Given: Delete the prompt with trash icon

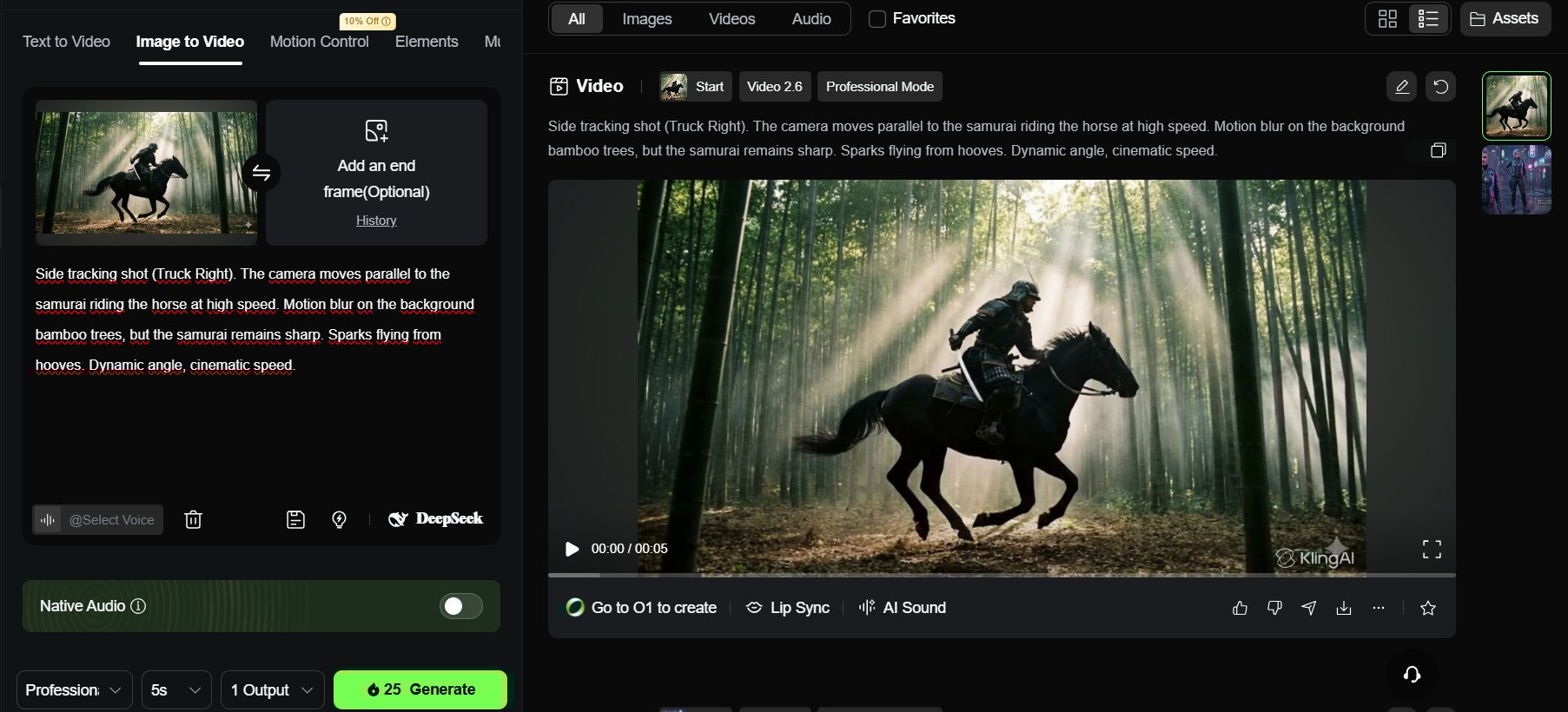Looking at the screenshot, I should point(193,519).
